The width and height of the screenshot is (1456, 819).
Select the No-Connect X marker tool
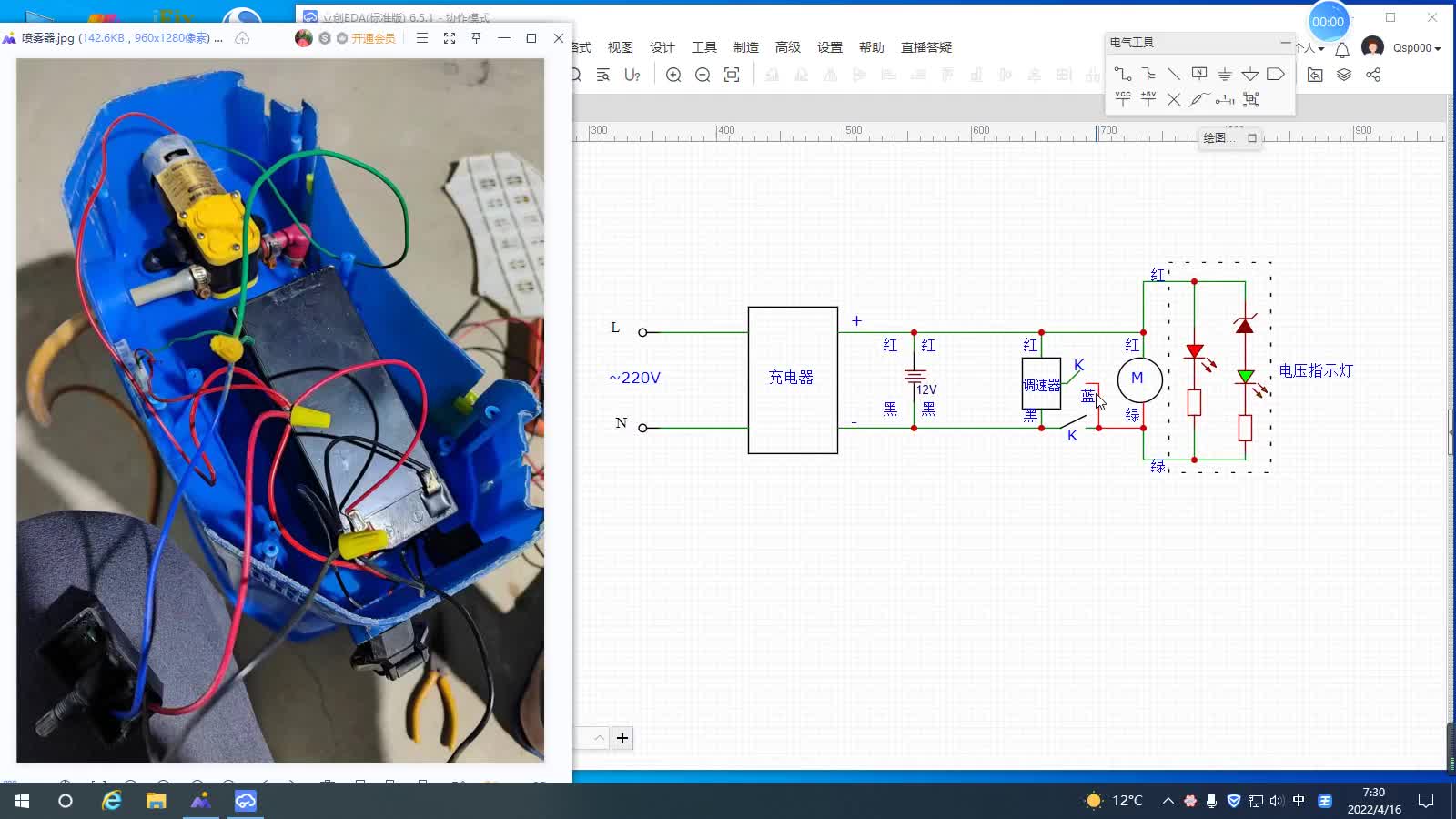click(x=1174, y=99)
